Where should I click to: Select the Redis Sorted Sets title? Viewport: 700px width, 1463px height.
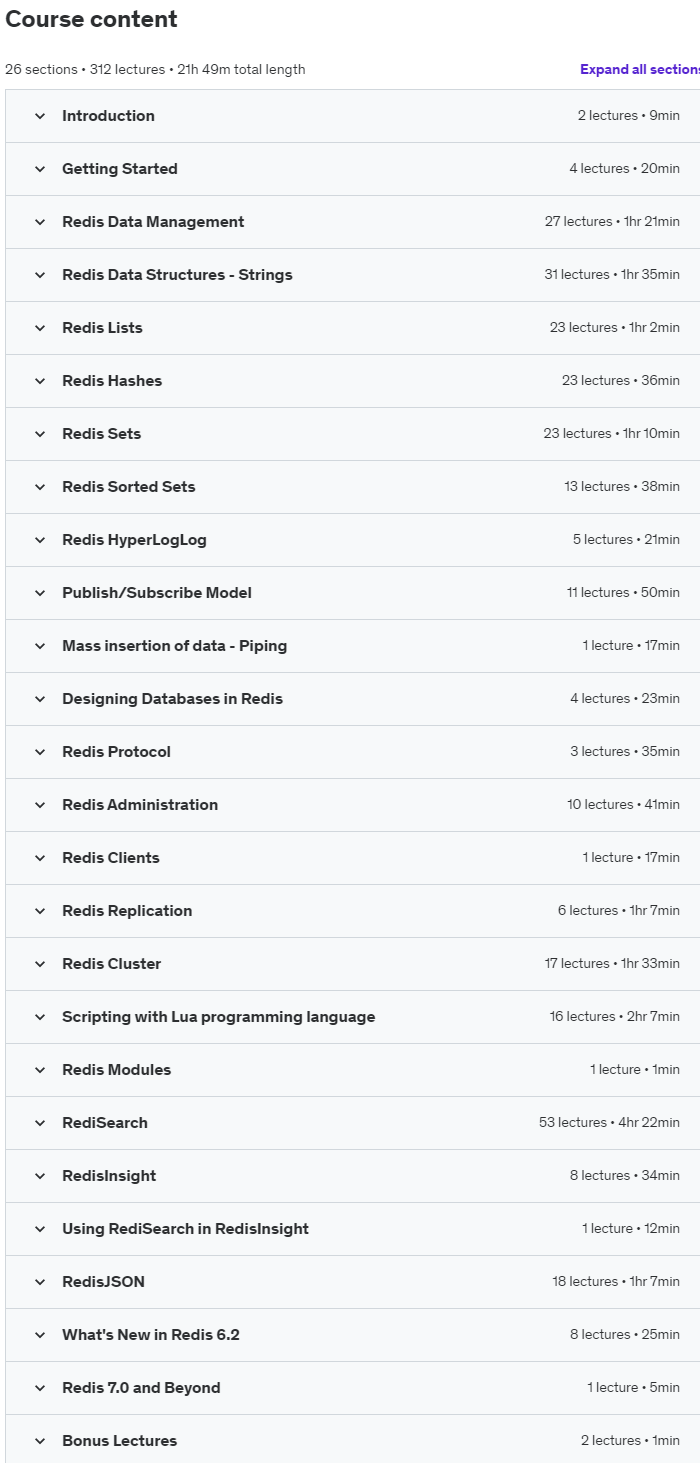(129, 487)
